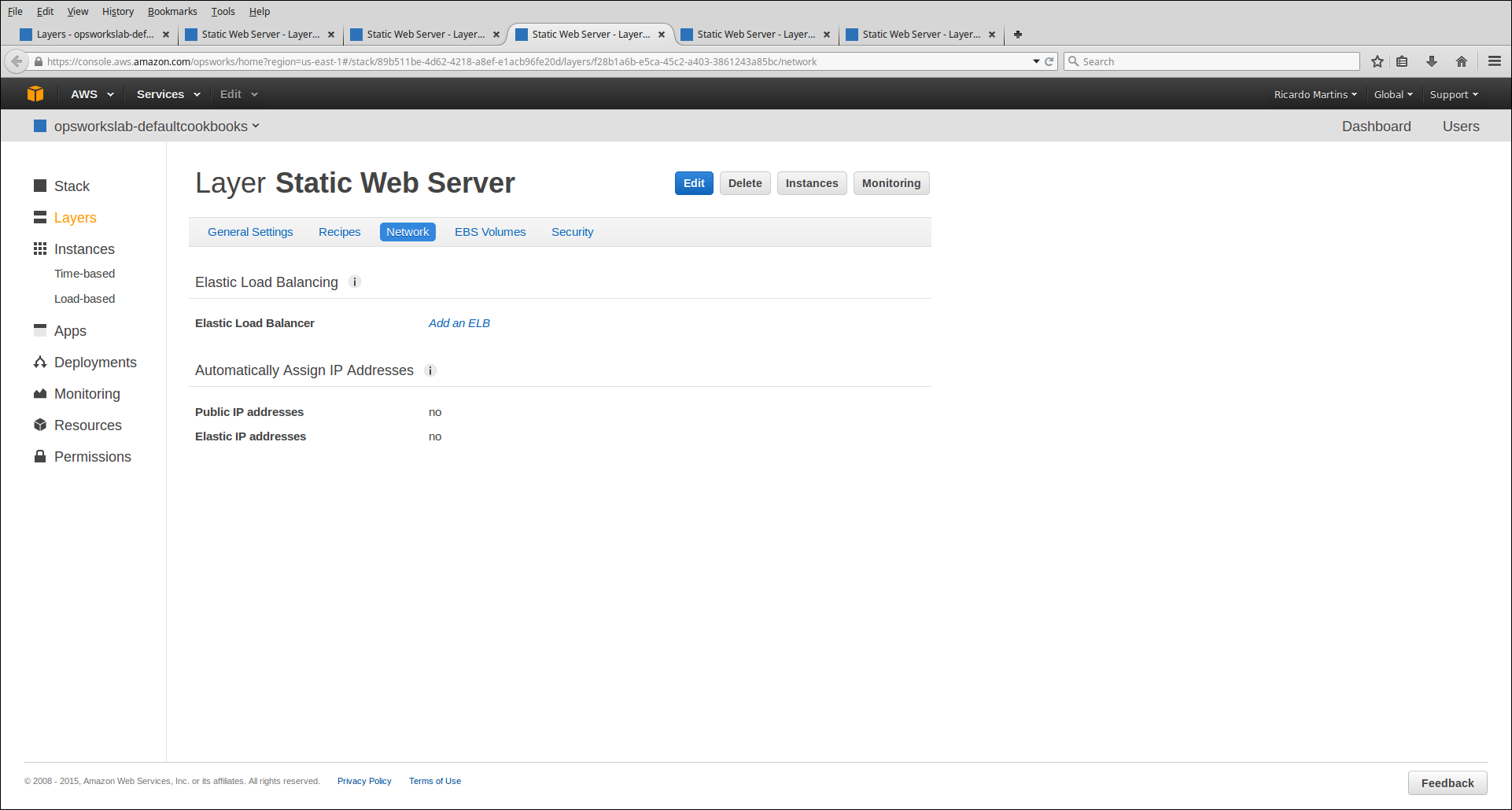Click info icon beside Elastic Load Balancing
The height and width of the screenshot is (810, 1512).
[x=355, y=282]
